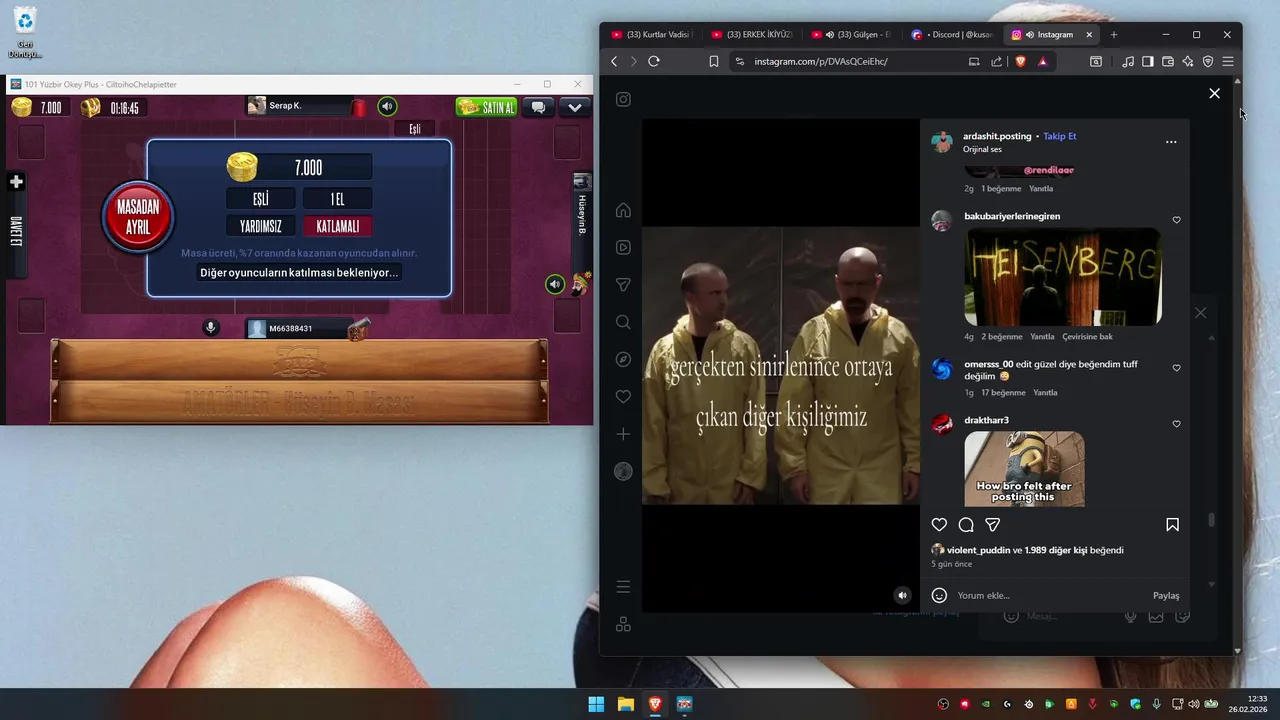Mute the speaker next to Hüseyin B.
Viewport: 1280px width, 720px height.
point(555,284)
